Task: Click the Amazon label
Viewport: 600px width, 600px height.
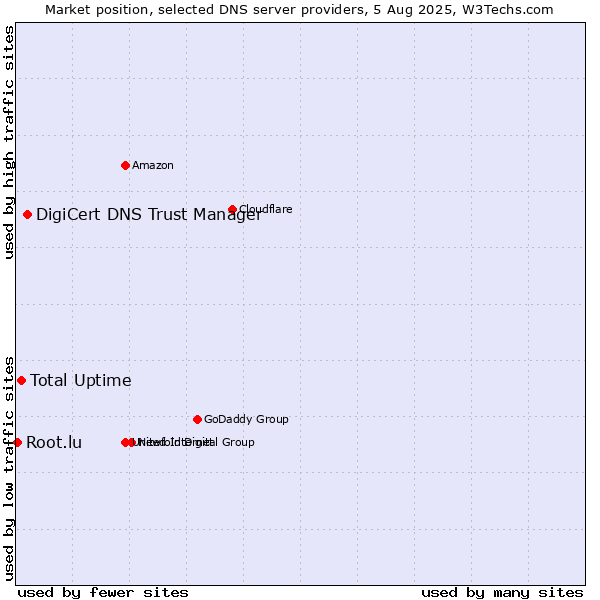Action: pyautogui.click(x=153, y=166)
